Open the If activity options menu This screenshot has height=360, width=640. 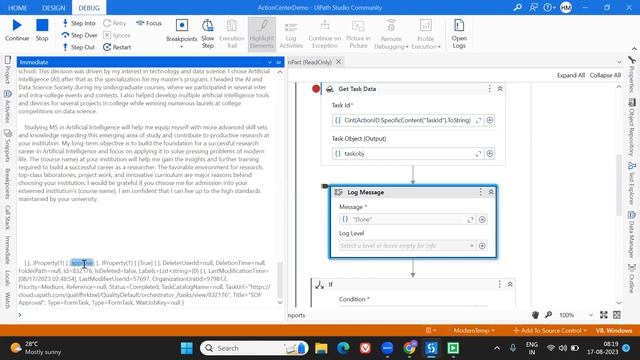tap(499, 284)
